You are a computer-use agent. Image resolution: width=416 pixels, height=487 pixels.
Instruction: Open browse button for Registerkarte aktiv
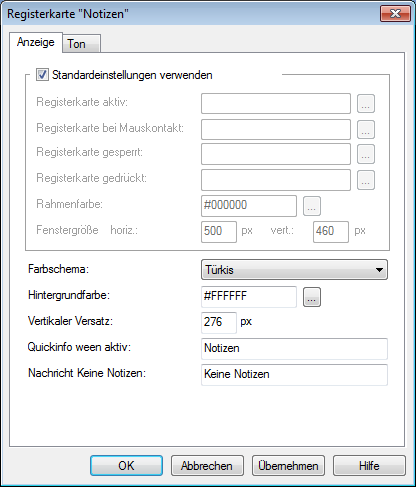click(x=366, y=103)
